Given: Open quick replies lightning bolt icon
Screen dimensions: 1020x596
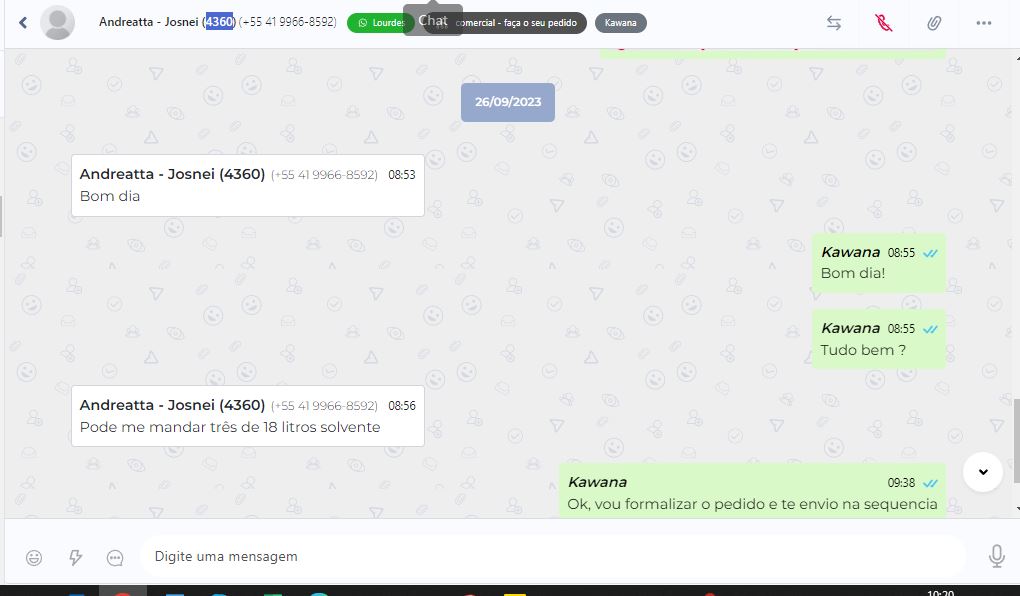Looking at the screenshot, I should (x=75, y=557).
